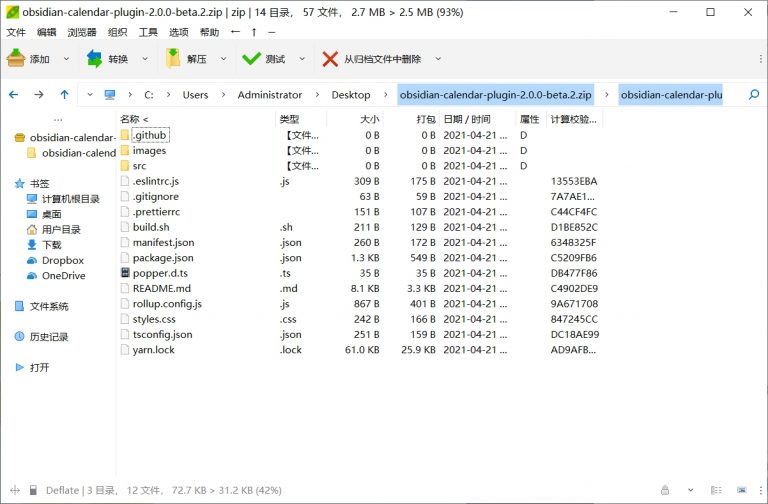Viewport: 768px width, 504px height.
Task: Open the 文件 menu
Action: click(16, 32)
